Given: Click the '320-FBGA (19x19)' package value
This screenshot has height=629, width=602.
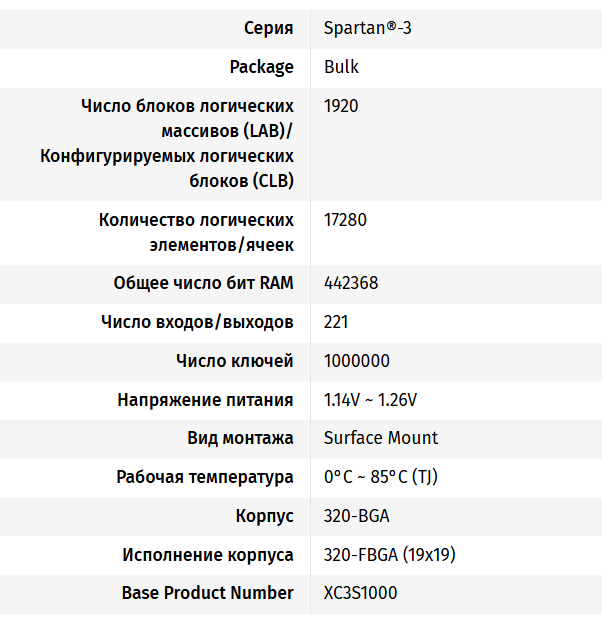Looking at the screenshot, I should pyautogui.click(x=389, y=555).
